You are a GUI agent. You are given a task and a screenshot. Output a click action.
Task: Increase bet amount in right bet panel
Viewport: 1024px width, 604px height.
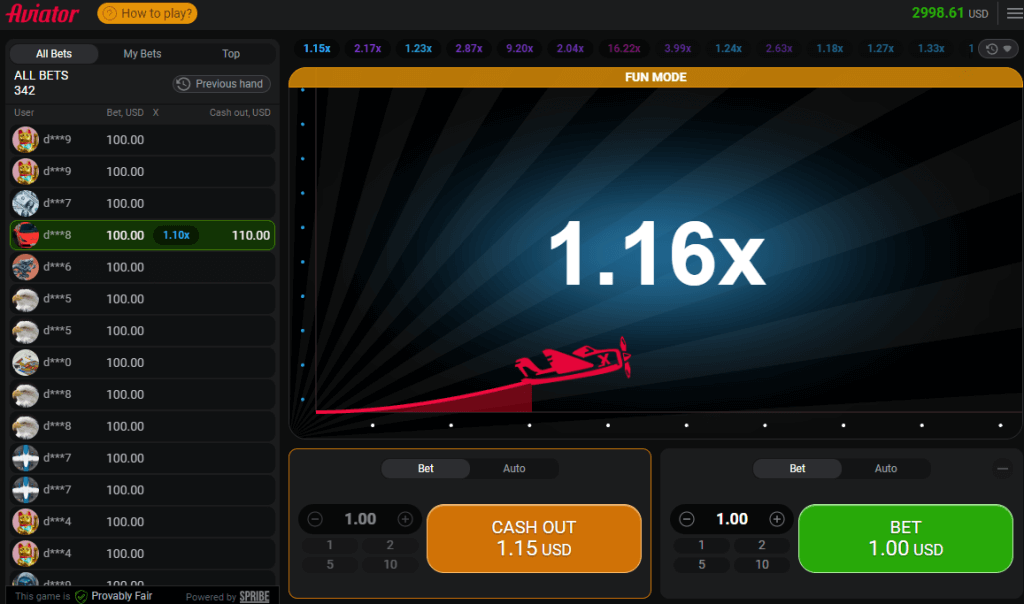coord(777,519)
